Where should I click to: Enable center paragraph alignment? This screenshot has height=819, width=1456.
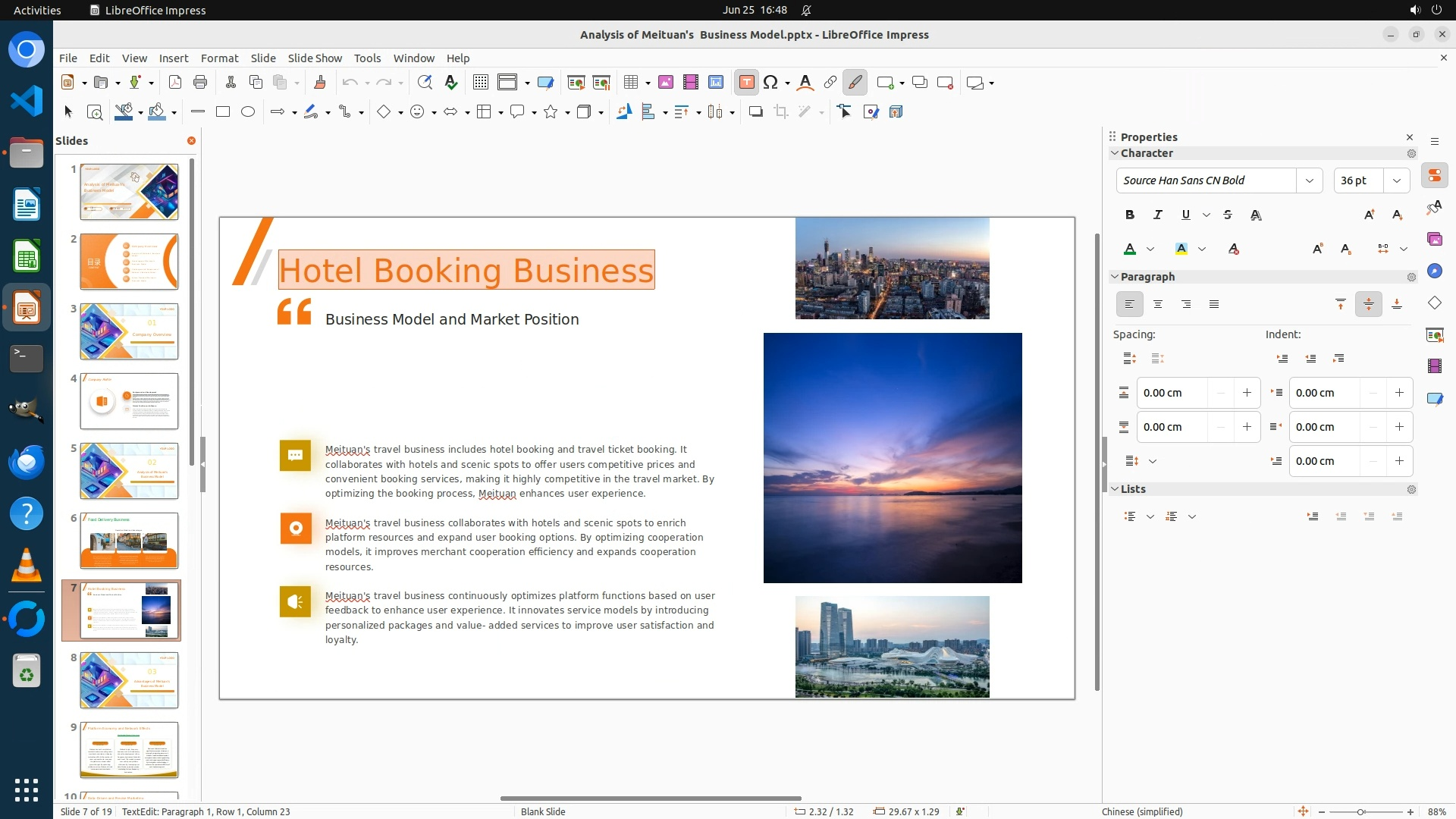click(x=1157, y=304)
